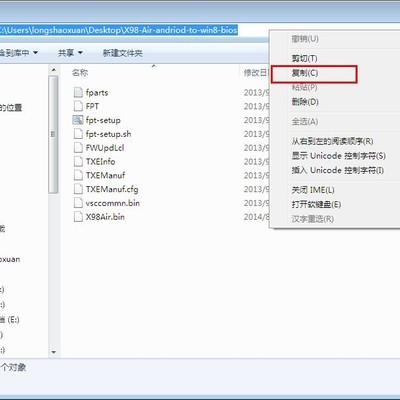Select the fpt-setup.sh file icon
The width and height of the screenshot is (400, 400).
pos(78,134)
